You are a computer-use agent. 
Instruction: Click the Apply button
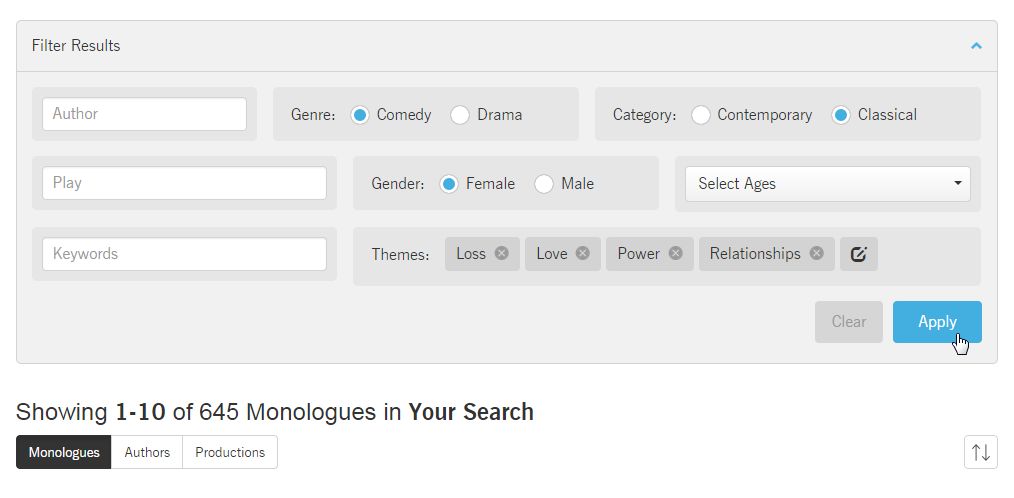tap(937, 322)
